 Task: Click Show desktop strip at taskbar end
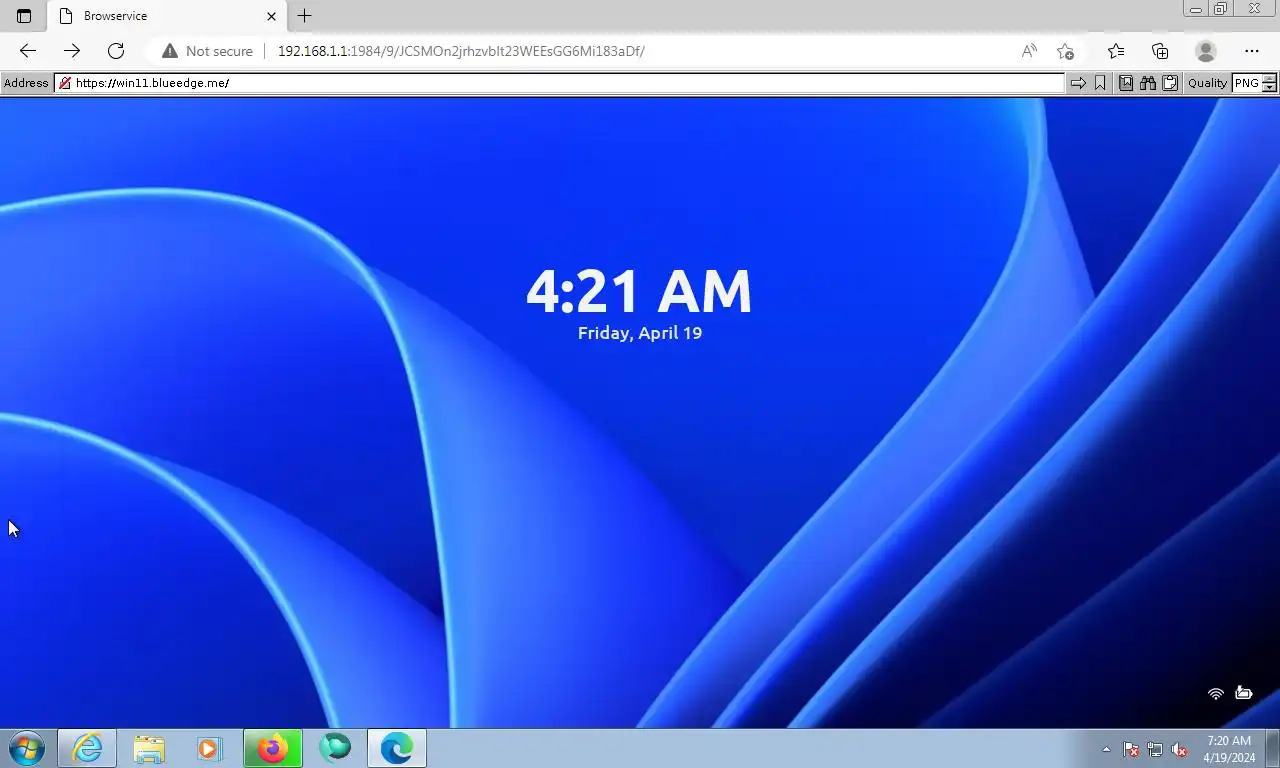click(1272, 748)
